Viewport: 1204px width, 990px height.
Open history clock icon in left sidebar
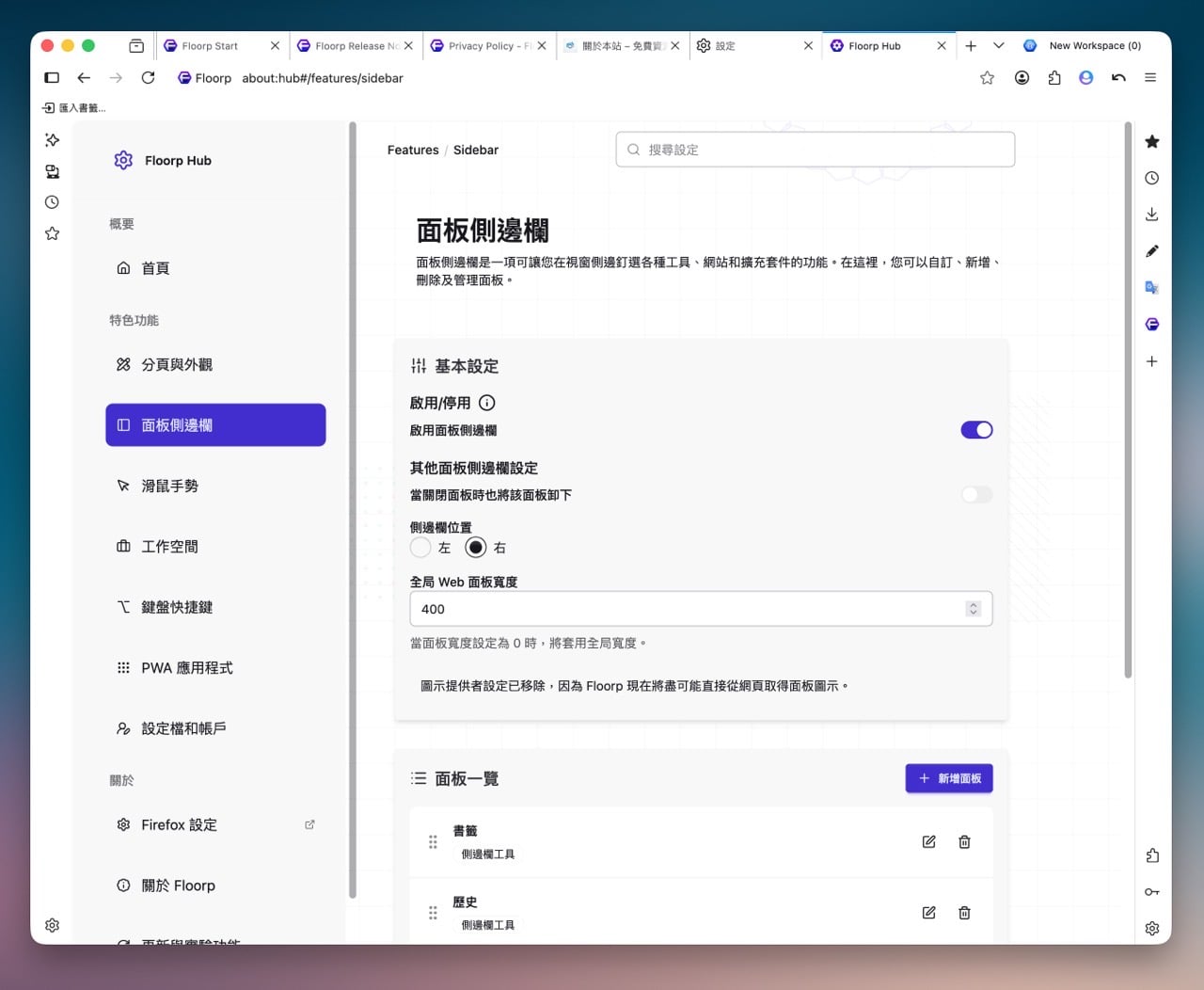click(52, 202)
